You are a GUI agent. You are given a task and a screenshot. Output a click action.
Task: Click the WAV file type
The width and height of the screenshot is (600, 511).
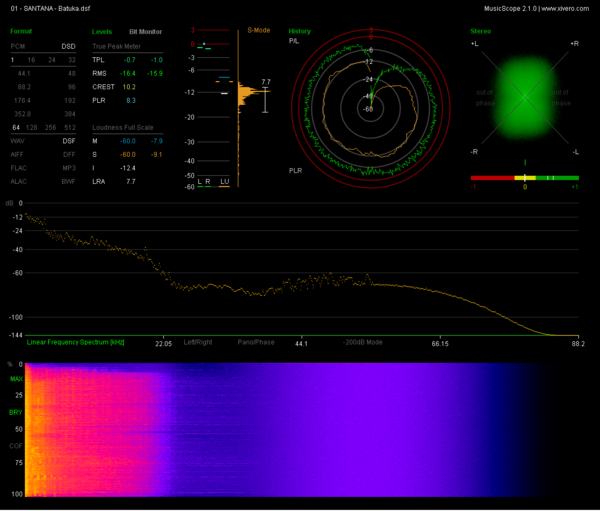pyautogui.click(x=18, y=141)
